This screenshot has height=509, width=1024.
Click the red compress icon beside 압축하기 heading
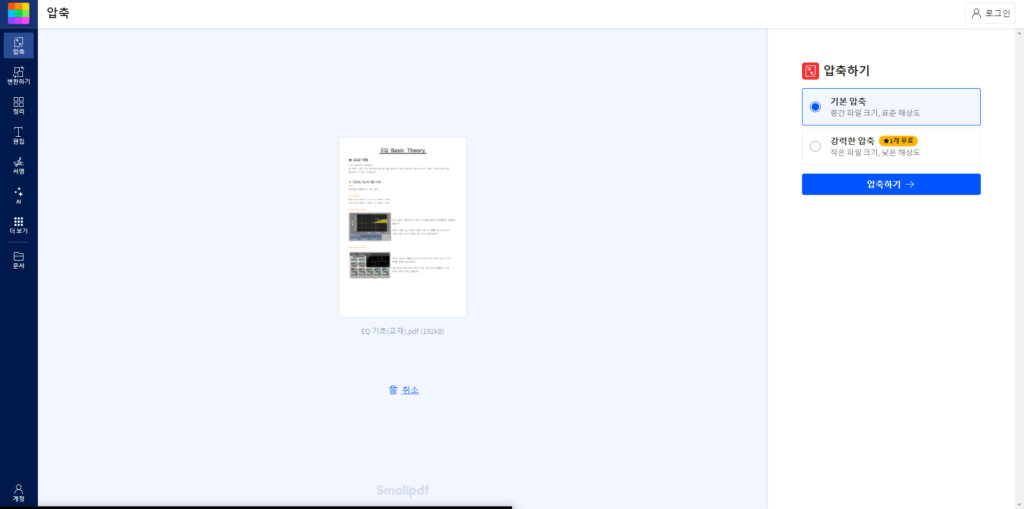click(x=810, y=71)
